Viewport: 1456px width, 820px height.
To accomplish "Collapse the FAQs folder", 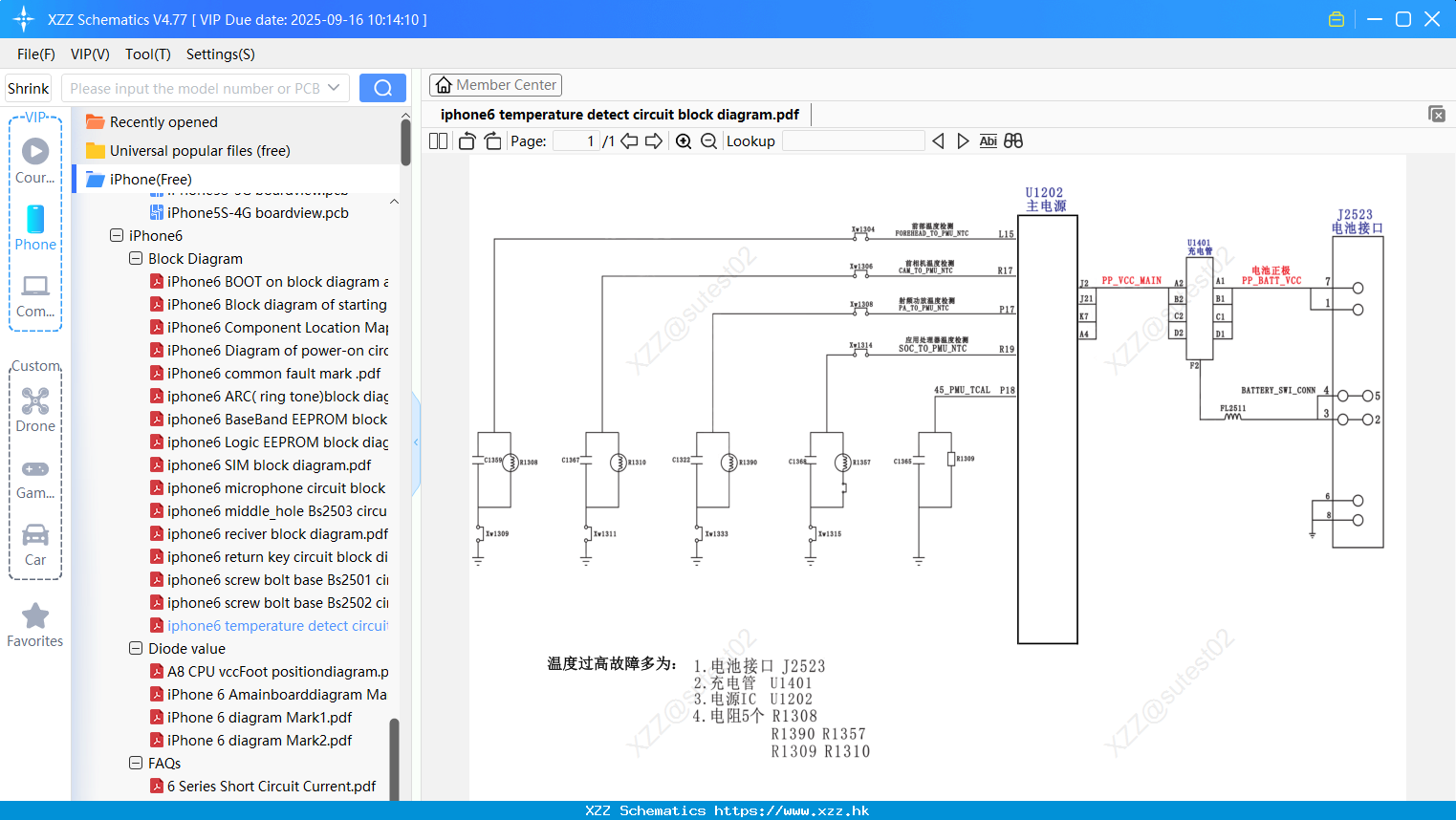I will pos(136,763).
